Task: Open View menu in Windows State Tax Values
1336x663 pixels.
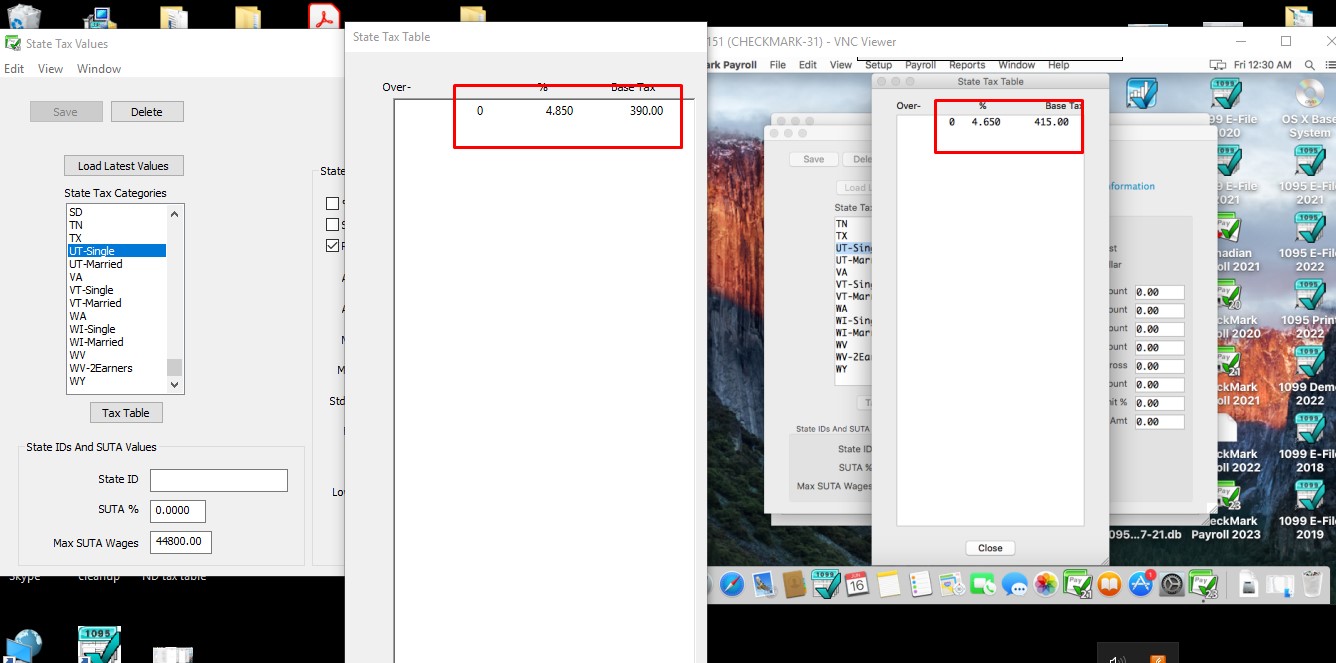Action: coord(50,69)
